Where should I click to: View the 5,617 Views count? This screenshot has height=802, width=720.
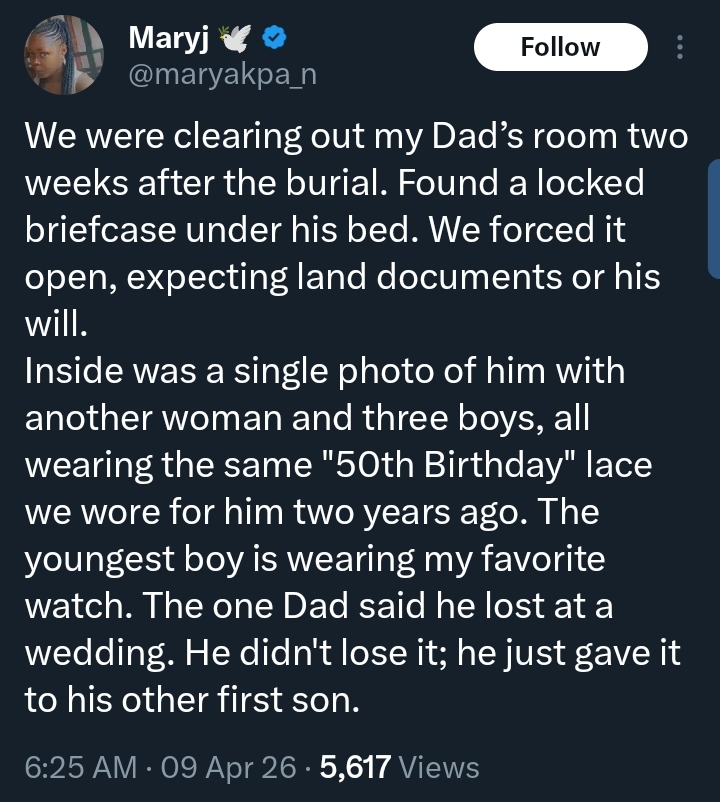pyautogui.click(x=399, y=767)
